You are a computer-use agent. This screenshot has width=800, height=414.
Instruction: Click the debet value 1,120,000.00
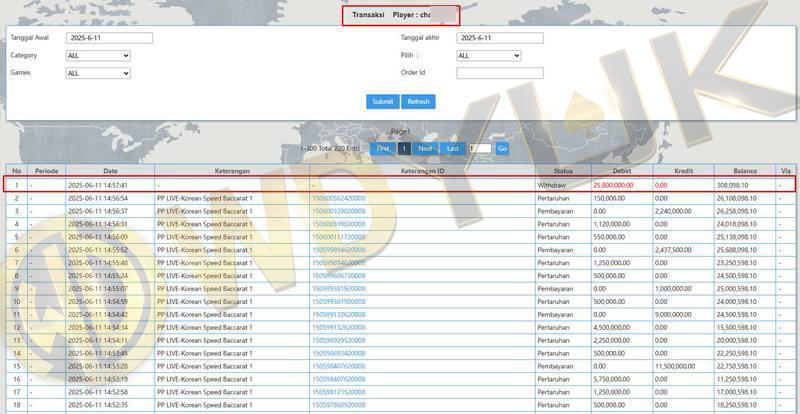point(612,224)
